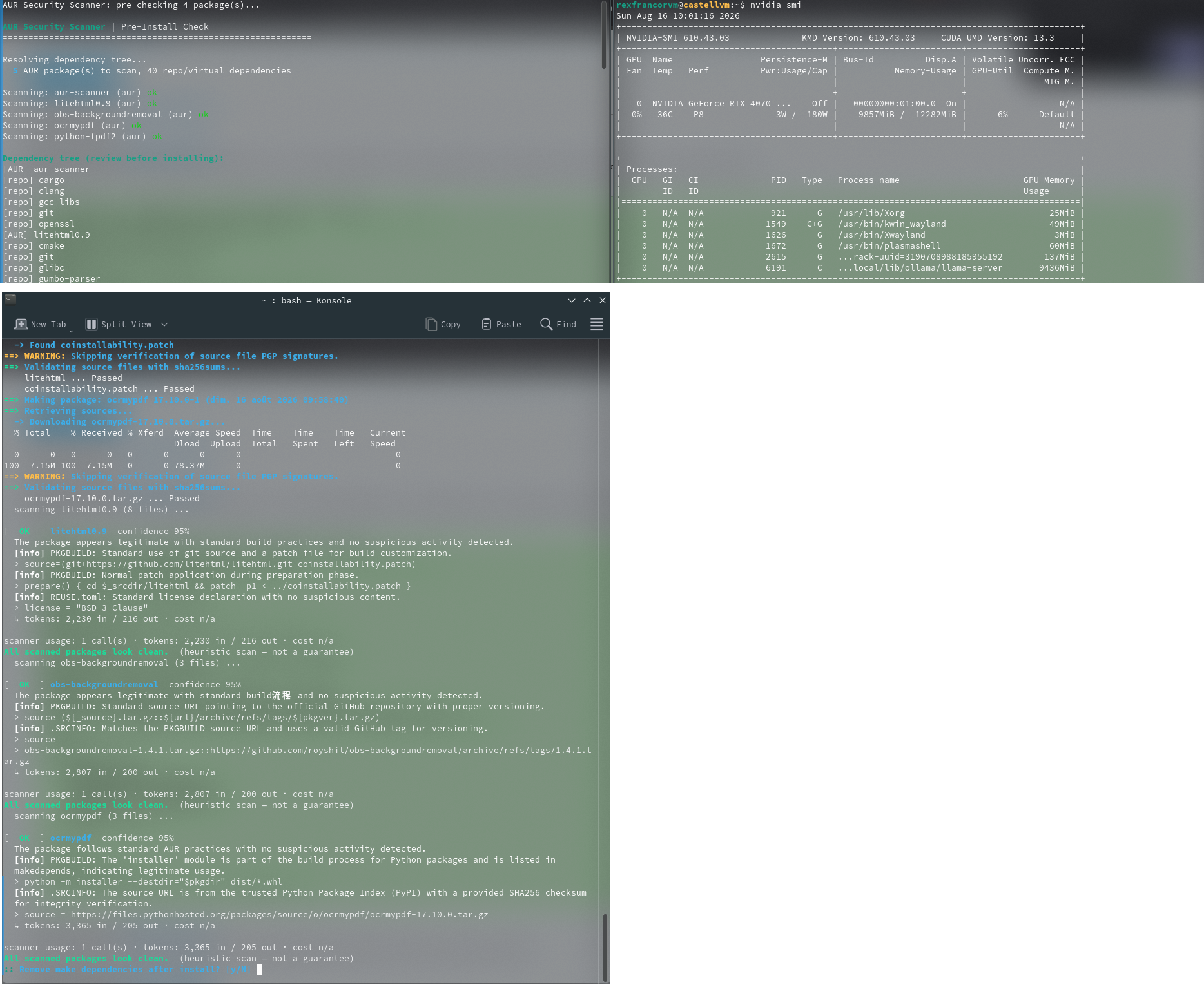Click the '/usr/bin/Xwayland' process row

pos(851,235)
